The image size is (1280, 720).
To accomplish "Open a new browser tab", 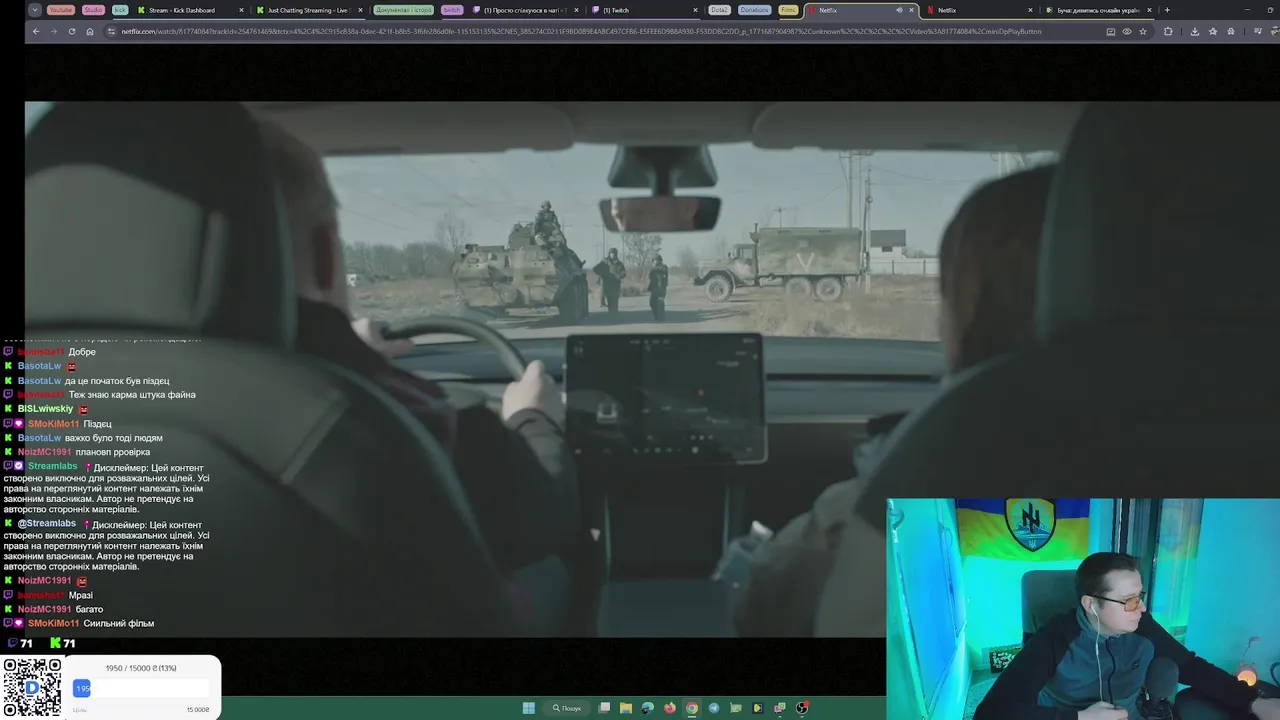I will click(x=1167, y=10).
